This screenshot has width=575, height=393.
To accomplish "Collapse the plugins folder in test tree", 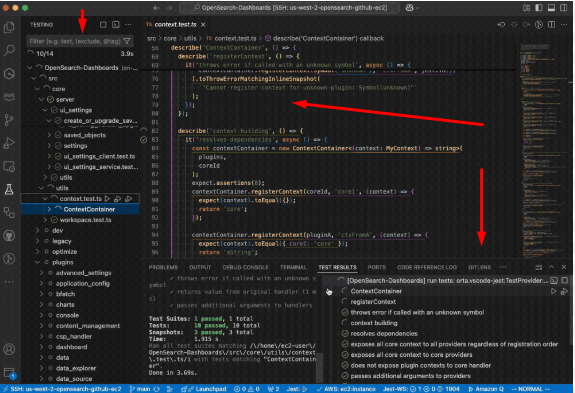I will [37, 262].
